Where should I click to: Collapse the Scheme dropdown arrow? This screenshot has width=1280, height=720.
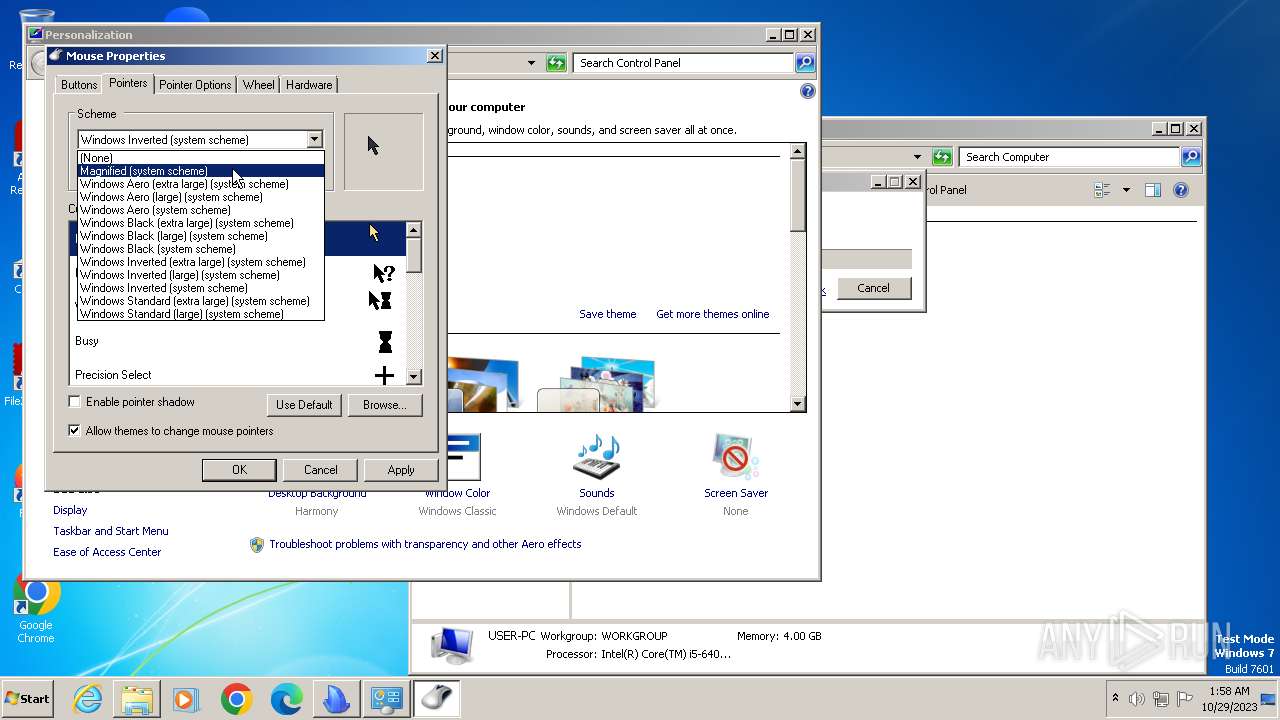[x=314, y=140]
